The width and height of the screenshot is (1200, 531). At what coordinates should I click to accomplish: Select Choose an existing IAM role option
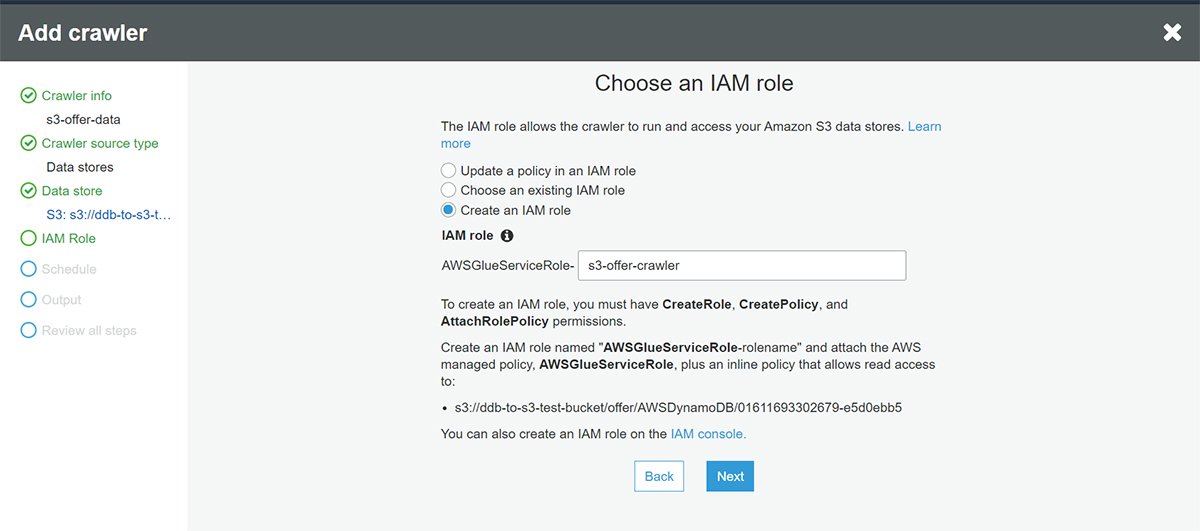(449, 190)
